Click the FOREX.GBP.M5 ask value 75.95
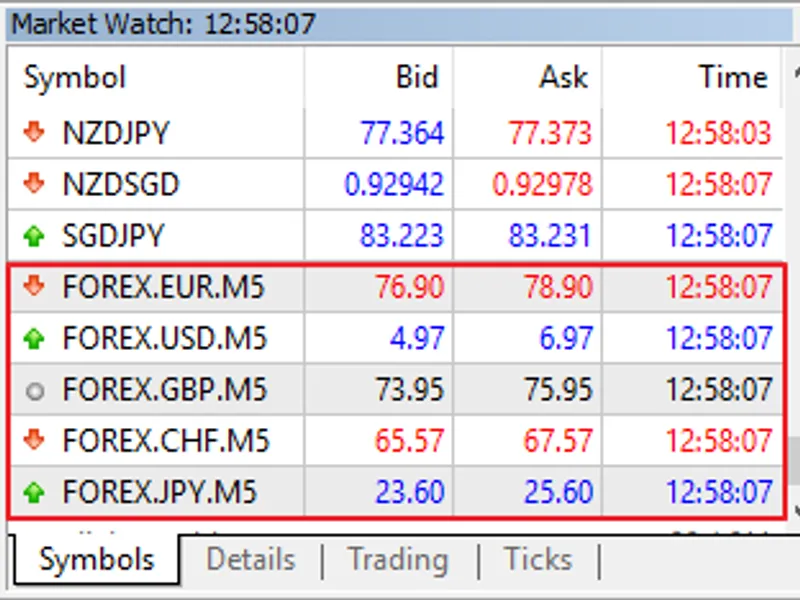 click(558, 390)
